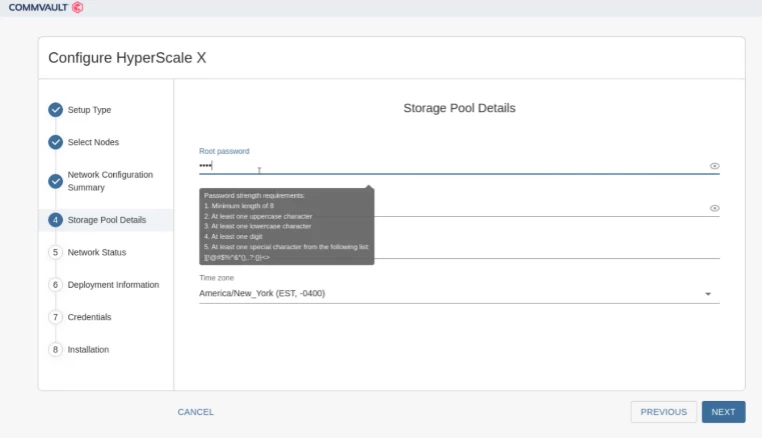Go to Network Status step

pos(97,253)
